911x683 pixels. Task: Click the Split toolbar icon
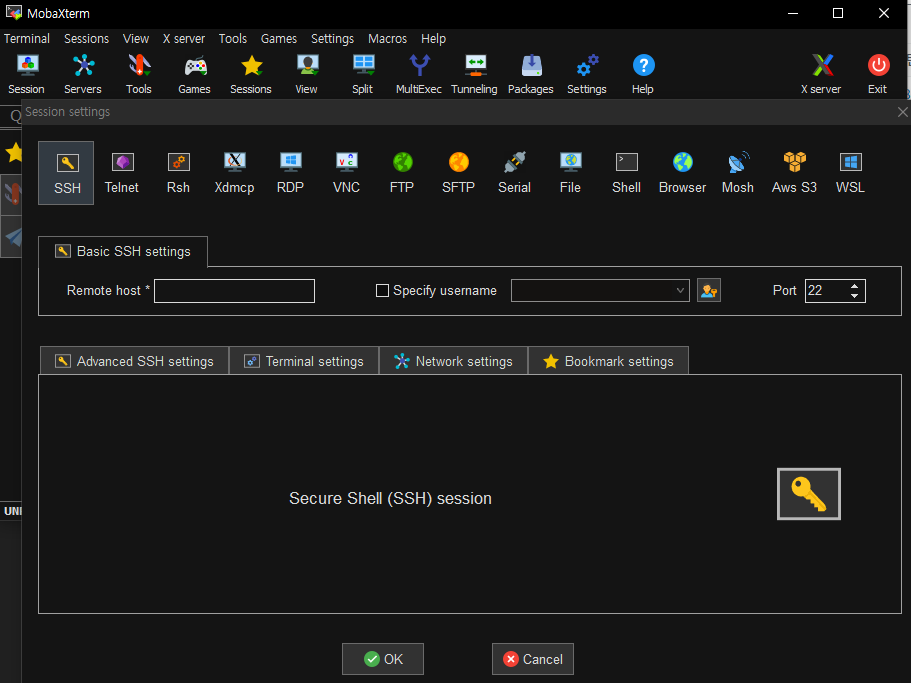(x=363, y=74)
